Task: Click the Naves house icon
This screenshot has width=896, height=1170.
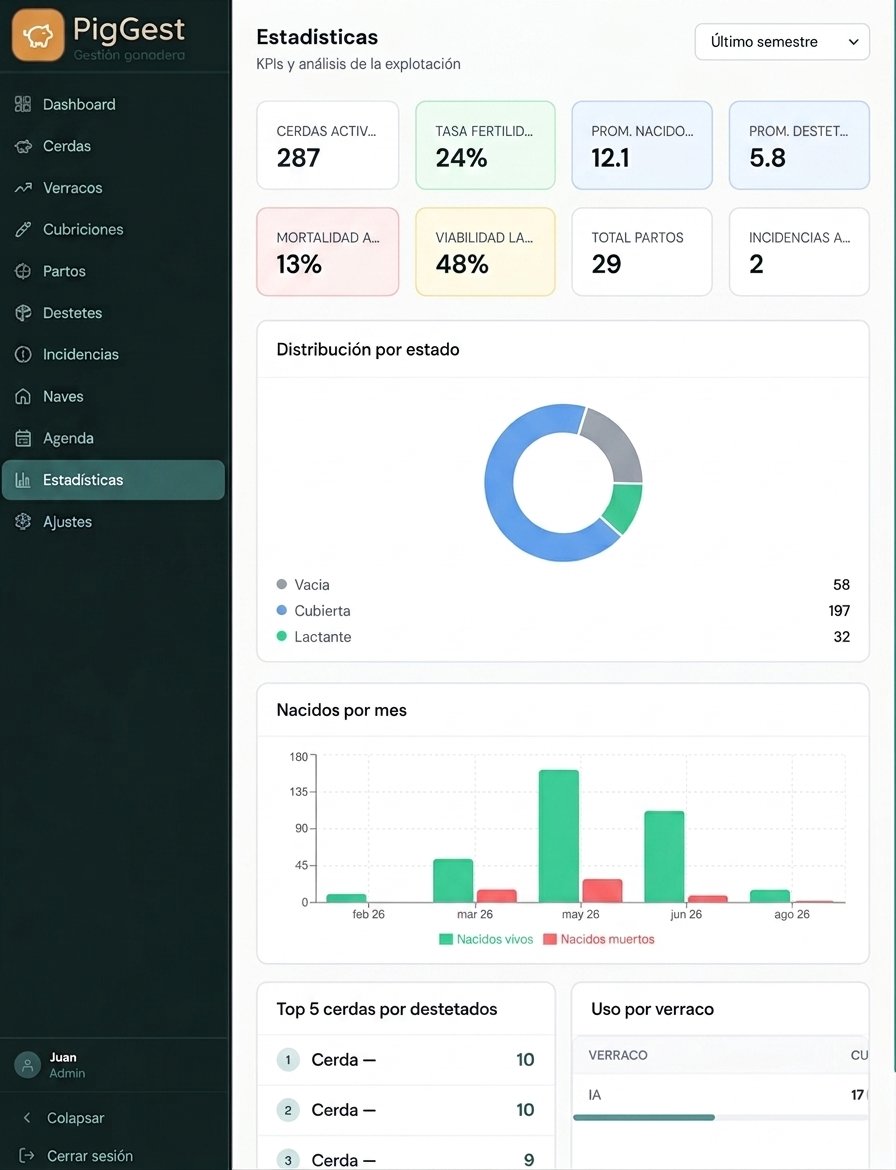Action: (x=23, y=396)
